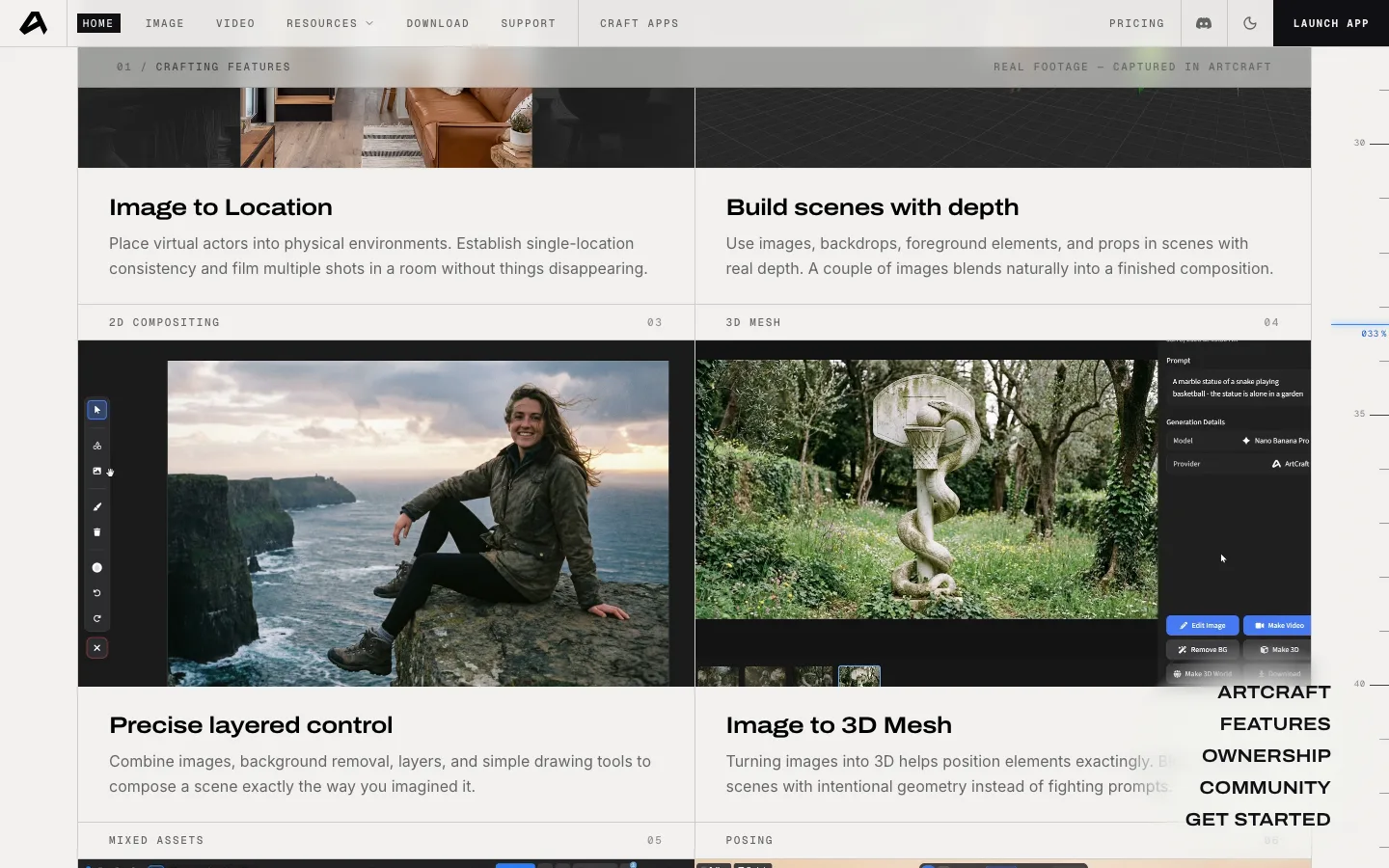Screen dimensions: 1389x868
Task: Jump to COMMUNITY section link
Action: coord(1266,788)
